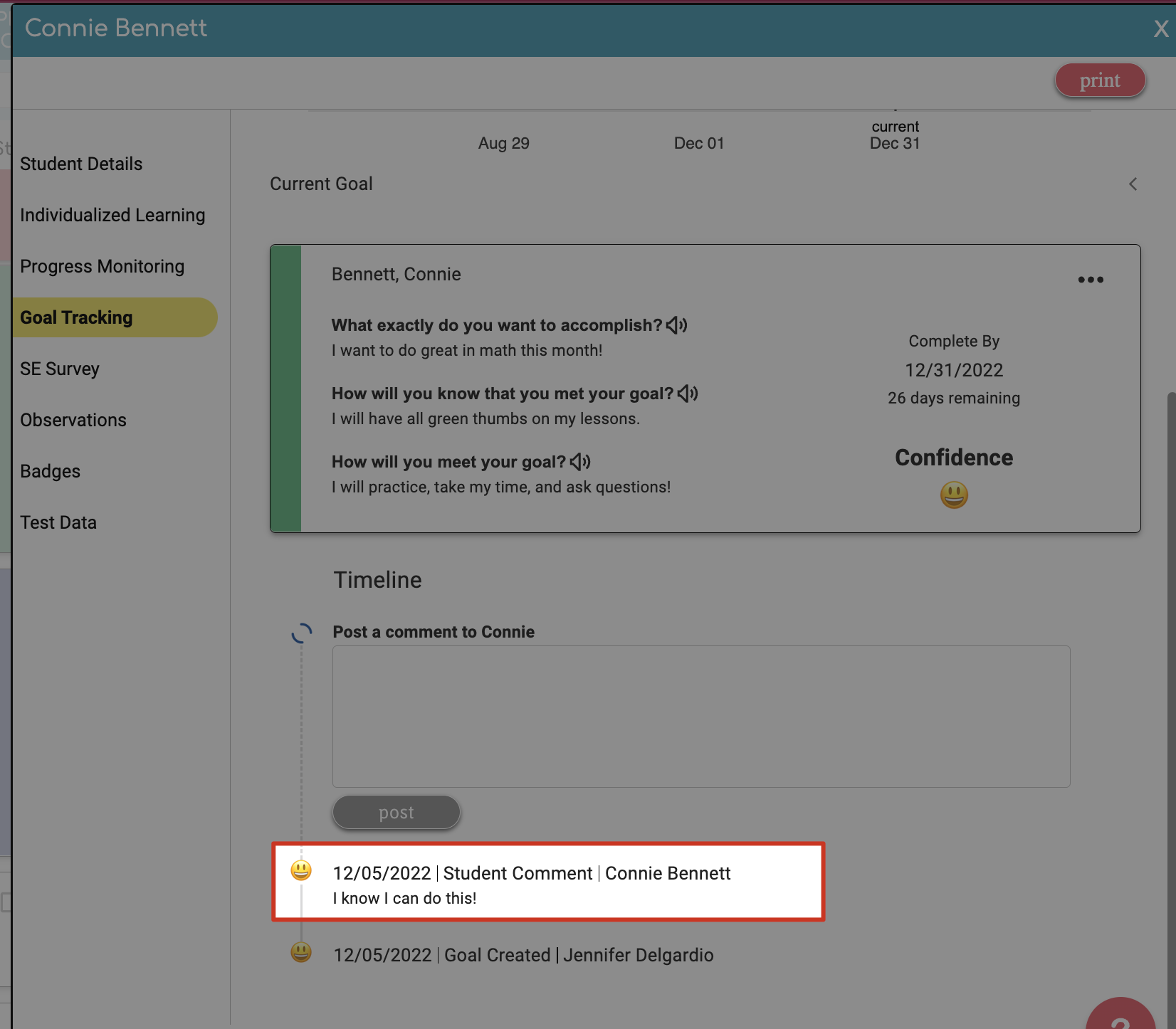Open the Individualized Learning section
The width and height of the screenshot is (1176, 1029).
112,214
